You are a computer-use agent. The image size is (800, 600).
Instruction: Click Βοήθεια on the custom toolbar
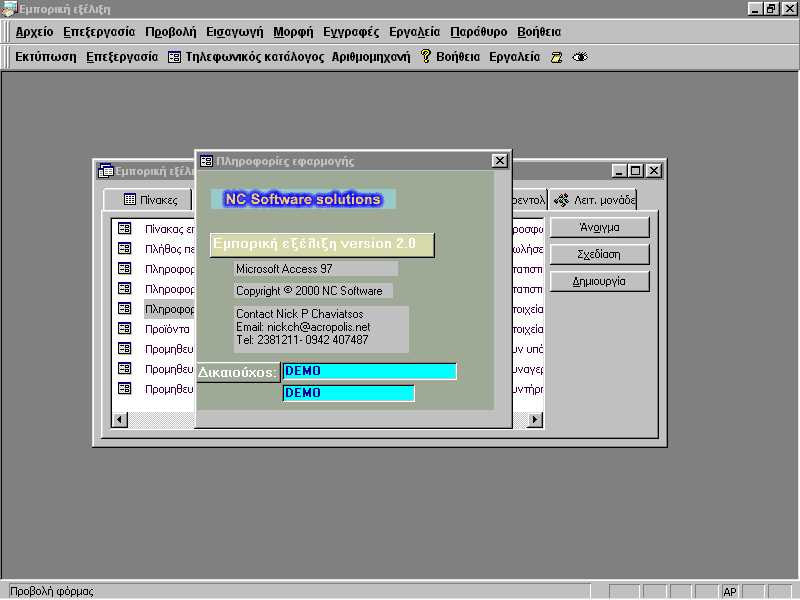(458, 57)
